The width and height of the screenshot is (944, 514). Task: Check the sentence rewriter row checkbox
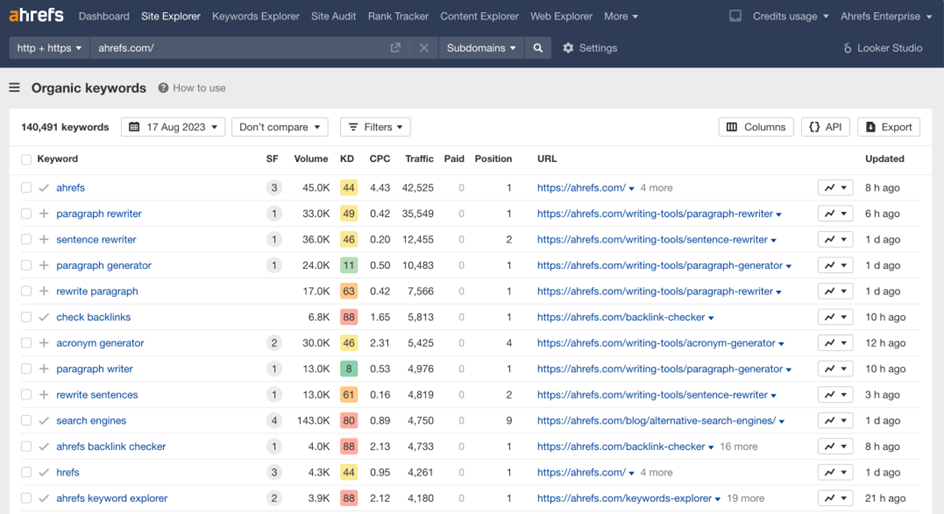pyautogui.click(x=26, y=240)
